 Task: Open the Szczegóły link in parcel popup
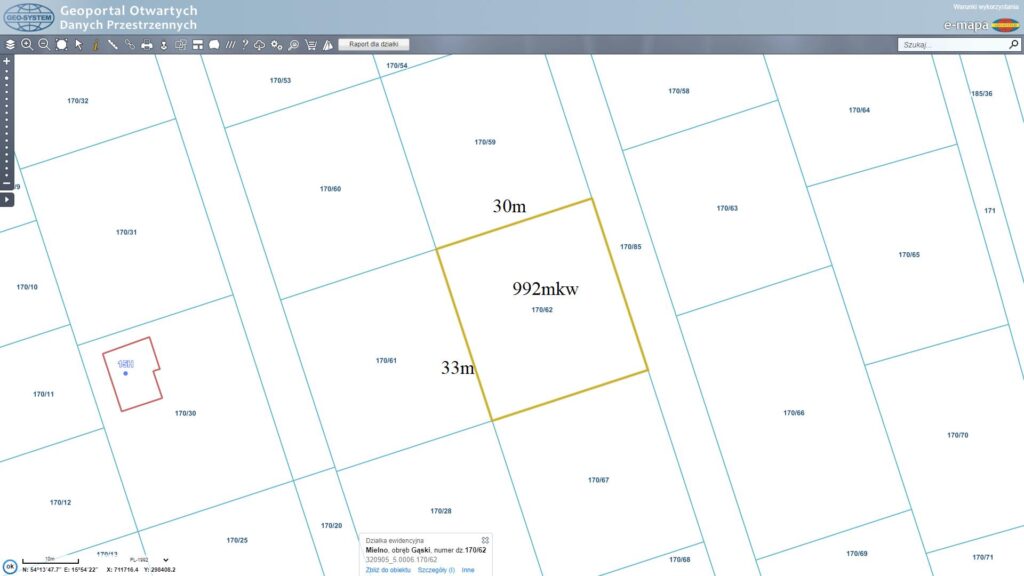[x=436, y=570]
